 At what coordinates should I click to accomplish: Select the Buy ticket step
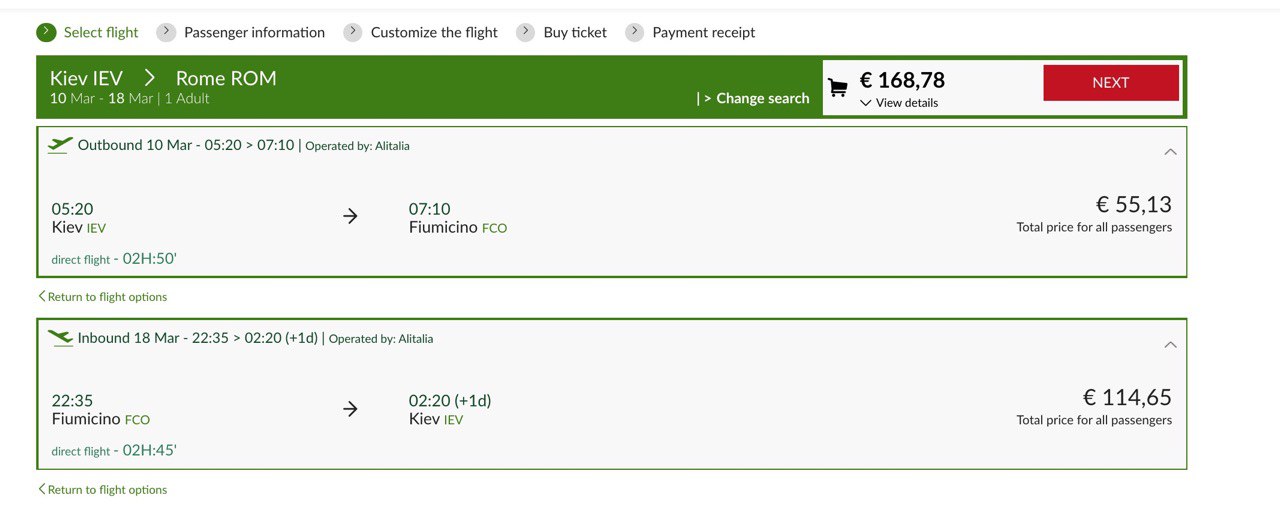pos(575,32)
